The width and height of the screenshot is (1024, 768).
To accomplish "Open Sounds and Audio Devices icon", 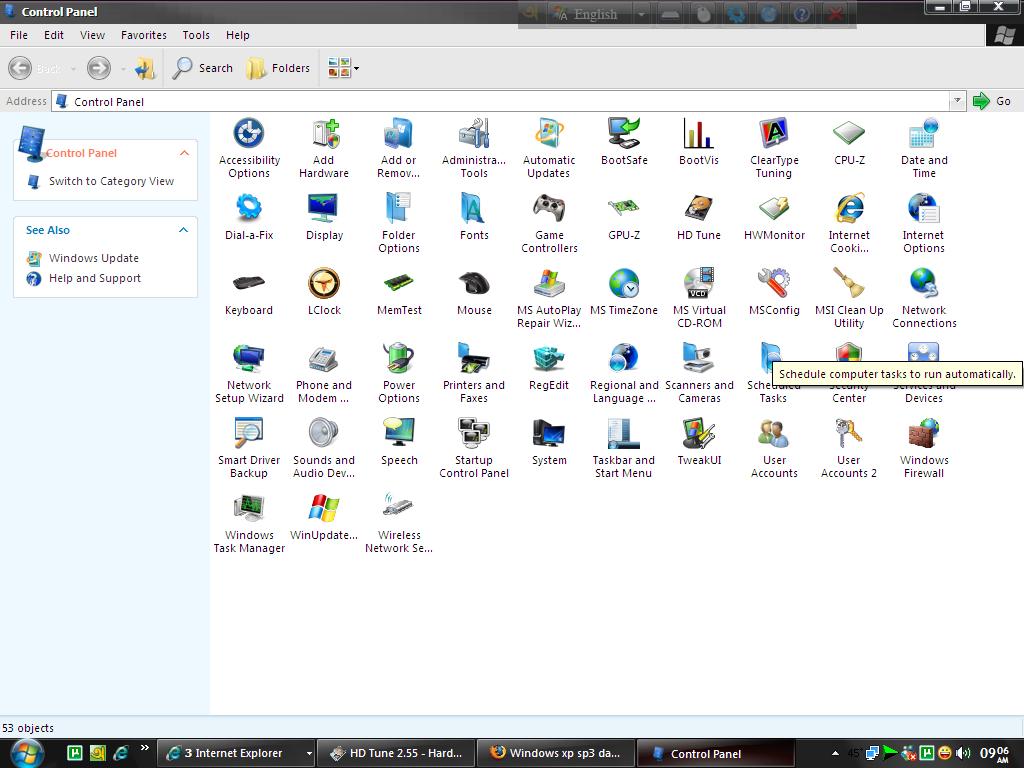I will pos(324,434).
